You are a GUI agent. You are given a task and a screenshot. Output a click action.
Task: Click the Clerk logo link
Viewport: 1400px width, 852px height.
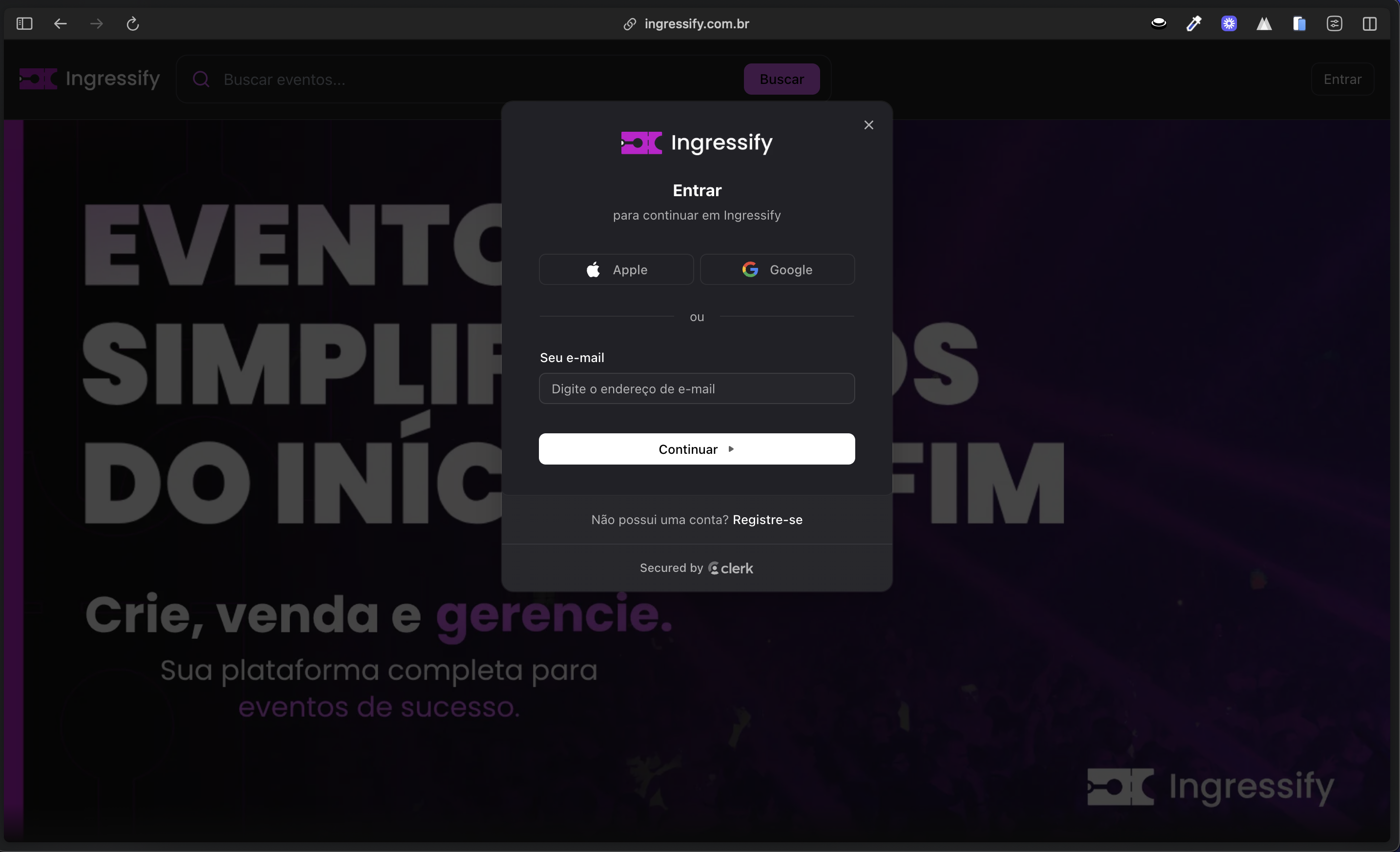(731, 568)
